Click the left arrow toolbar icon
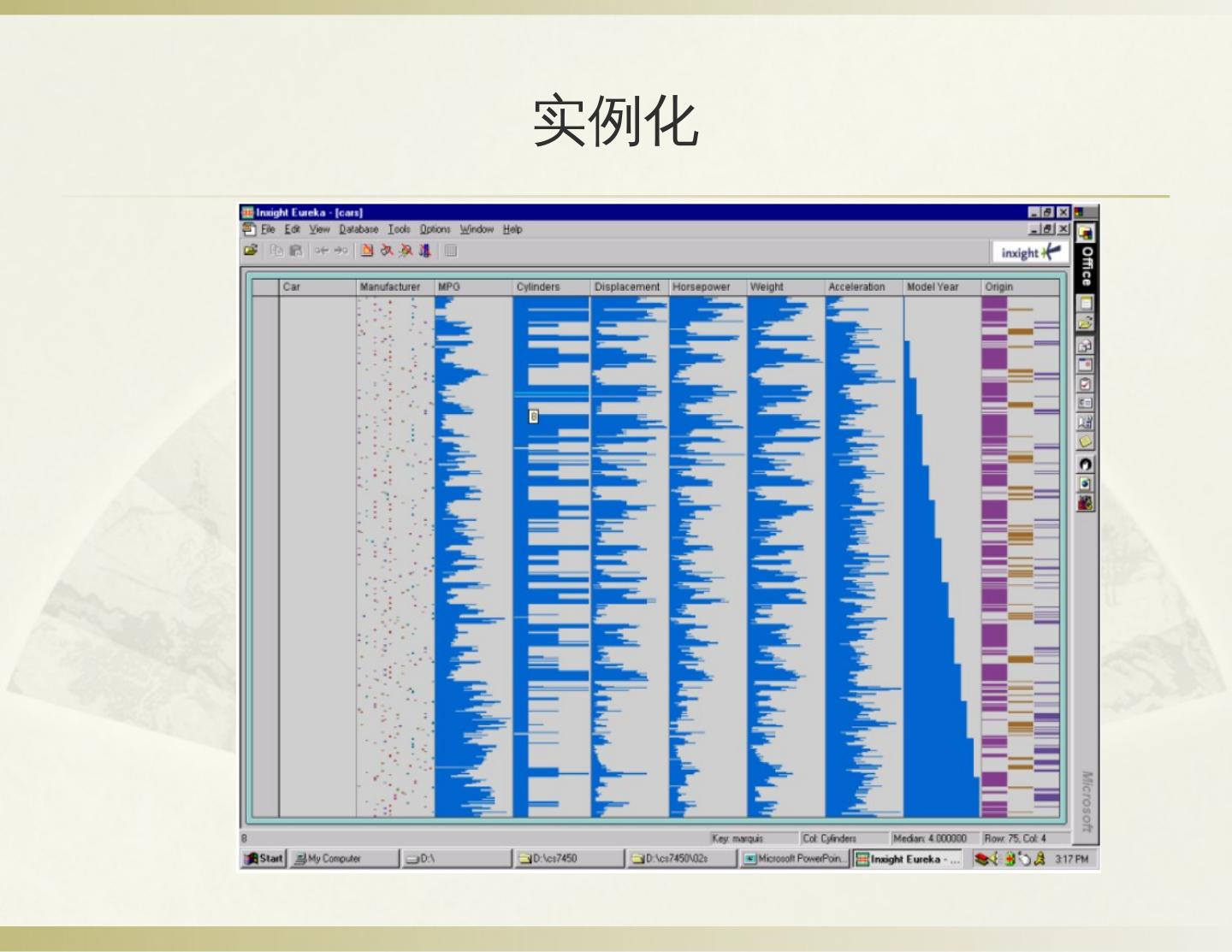This screenshot has height=952, width=1232. click(321, 251)
